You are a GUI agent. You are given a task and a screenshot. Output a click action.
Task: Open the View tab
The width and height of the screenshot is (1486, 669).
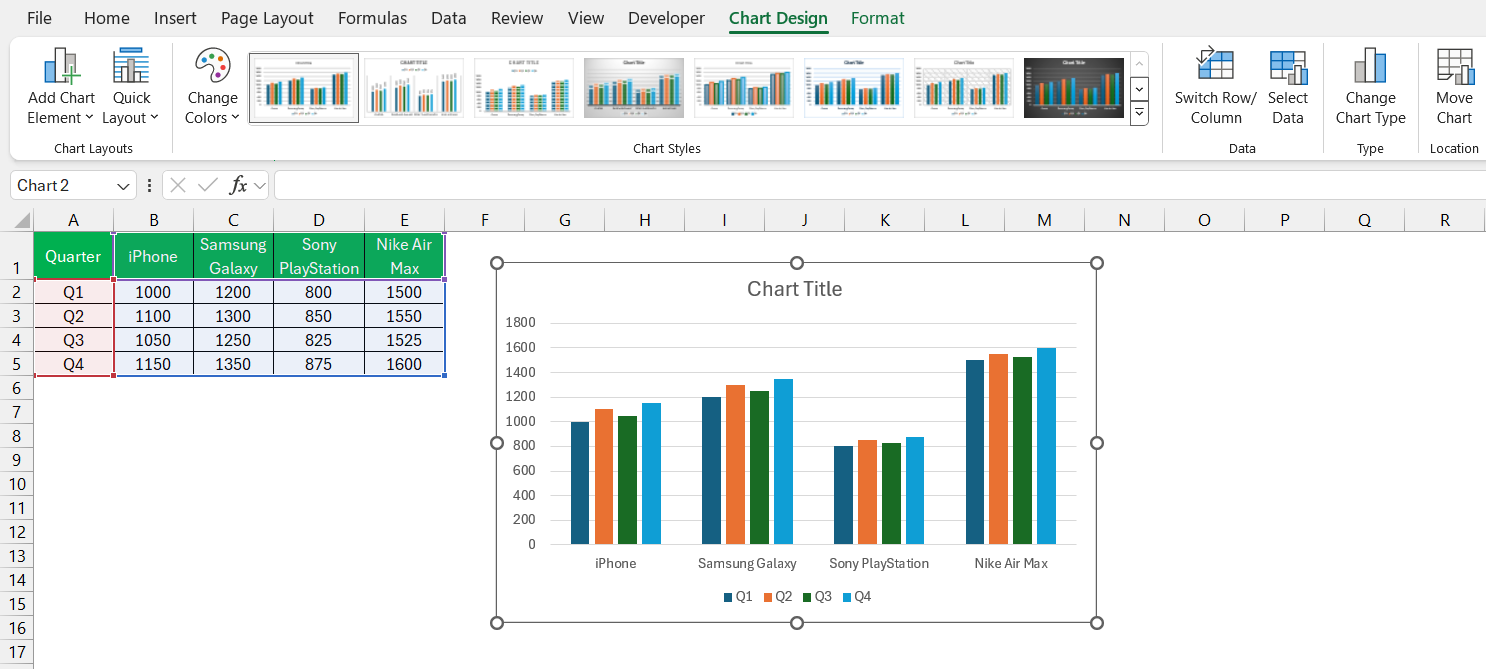click(586, 18)
